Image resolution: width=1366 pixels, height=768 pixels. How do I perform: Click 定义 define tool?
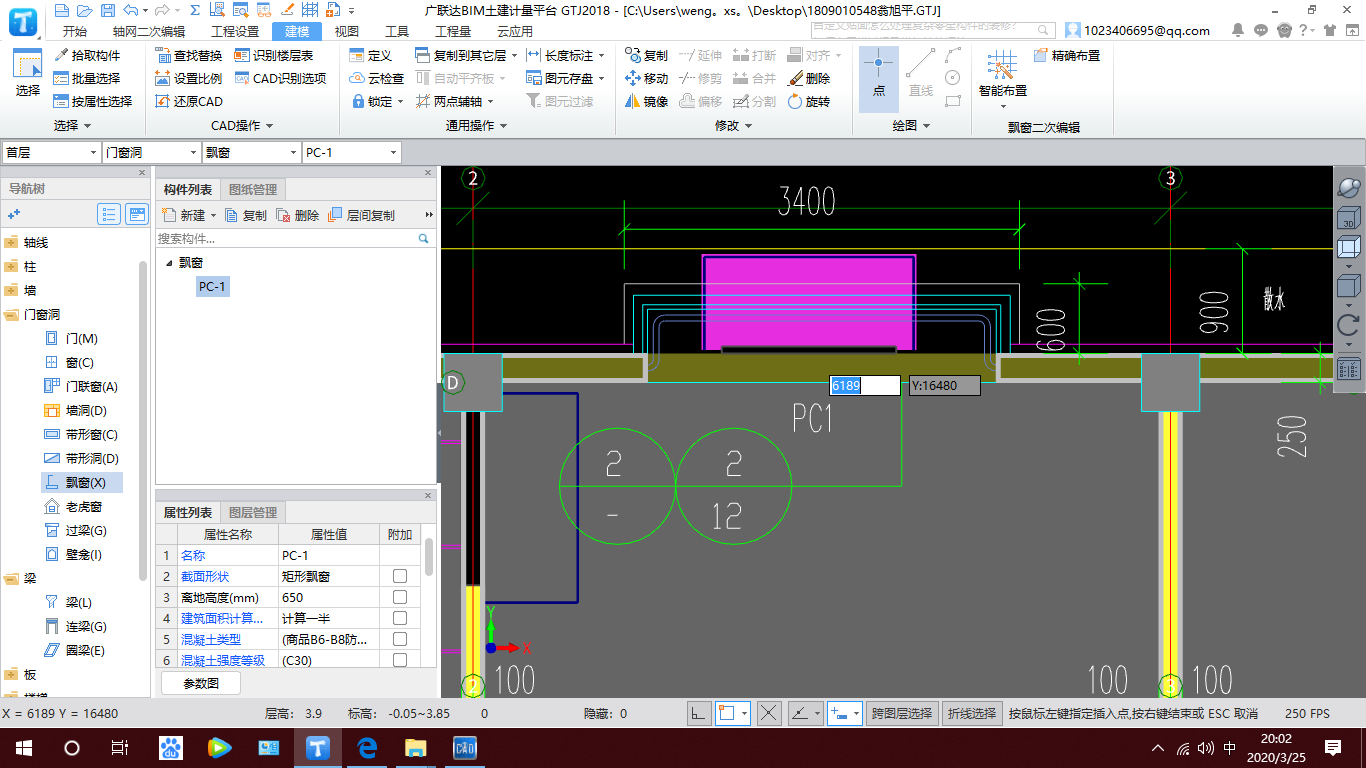pyautogui.click(x=370, y=55)
